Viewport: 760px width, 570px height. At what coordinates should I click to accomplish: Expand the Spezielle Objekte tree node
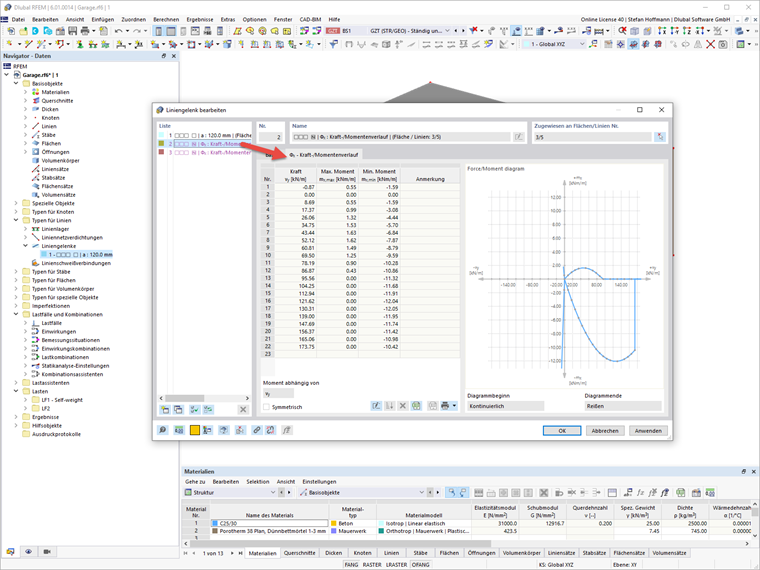click(16, 203)
